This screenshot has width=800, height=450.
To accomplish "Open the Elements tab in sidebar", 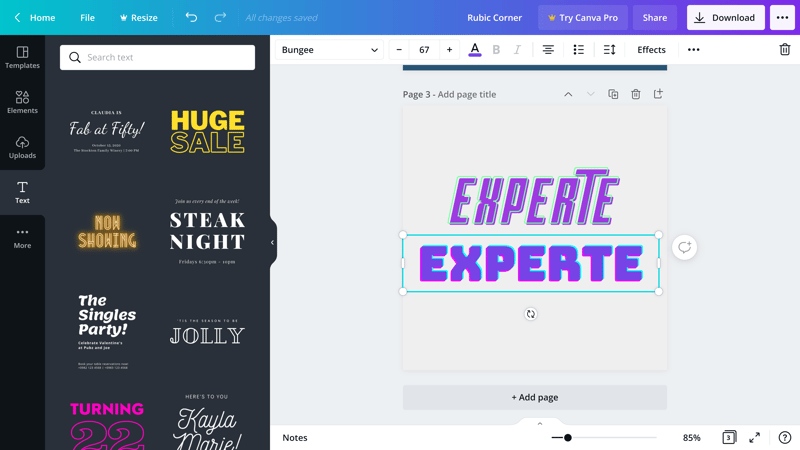I will tap(22, 102).
